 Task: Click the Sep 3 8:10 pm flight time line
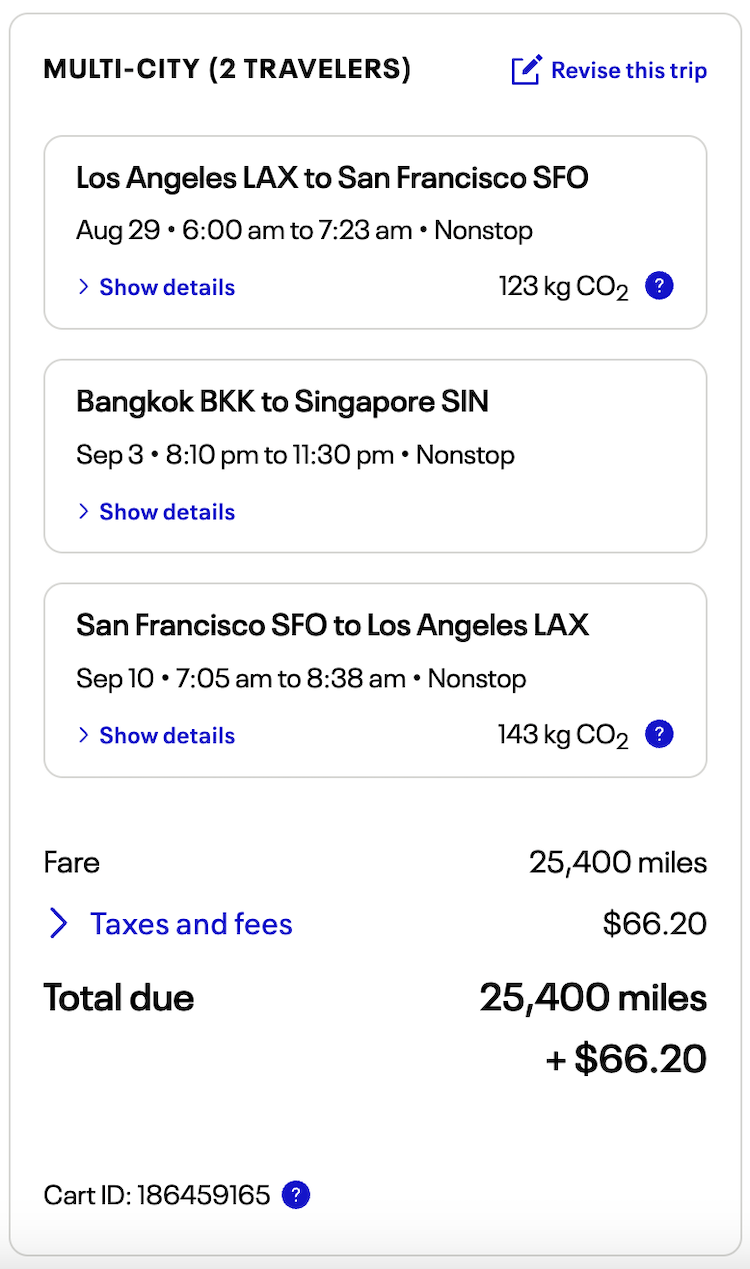coord(295,455)
